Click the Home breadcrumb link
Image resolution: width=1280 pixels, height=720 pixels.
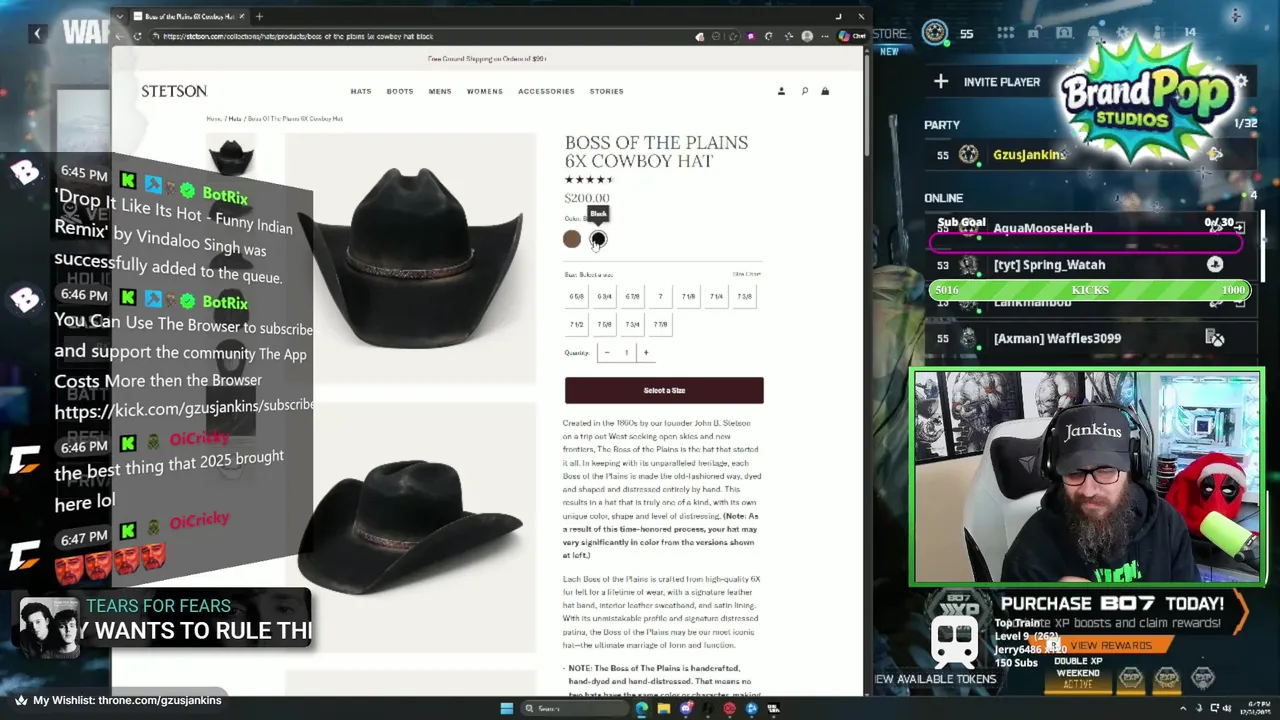tap(214, 119)
